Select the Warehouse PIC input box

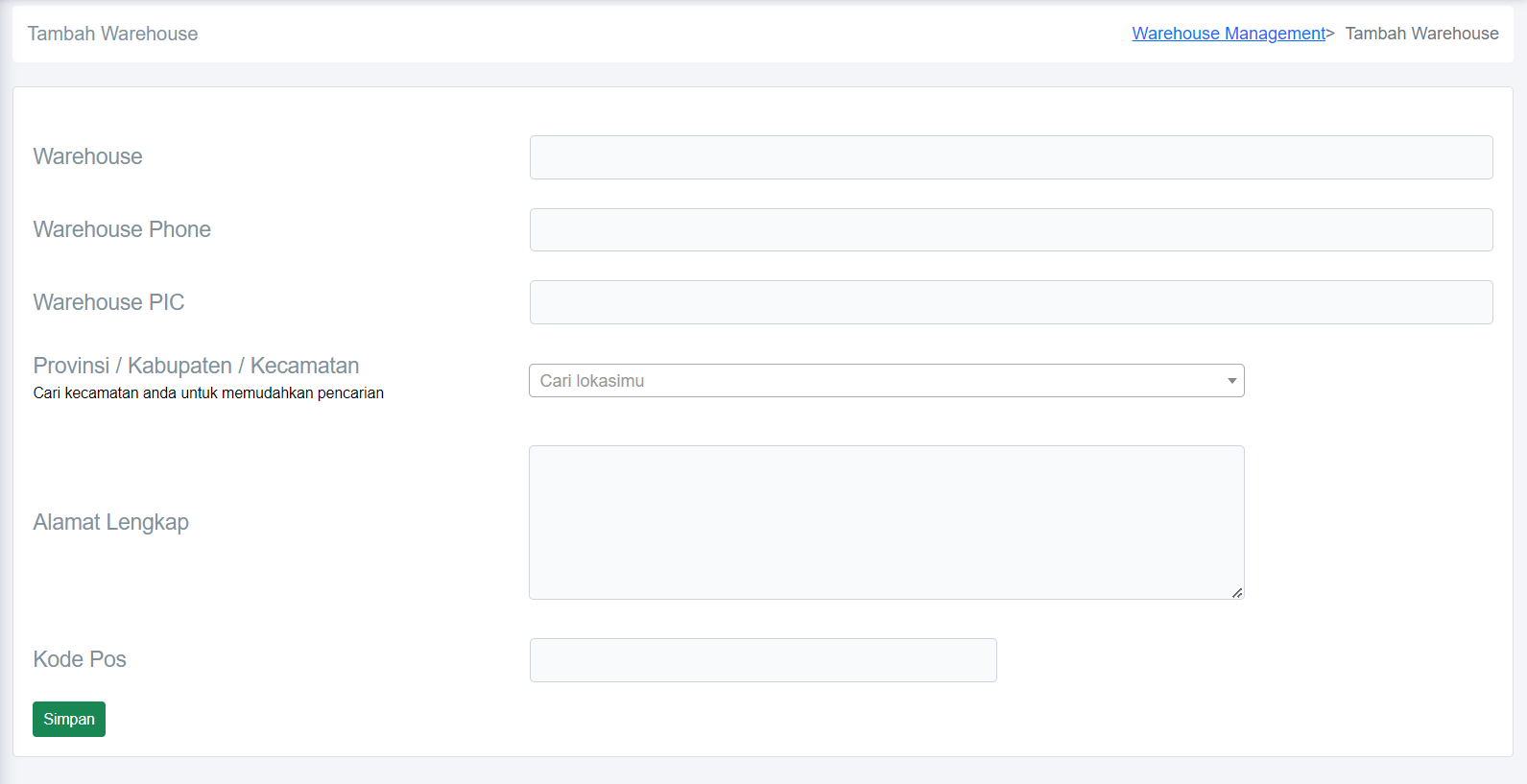(x=1011, y=302)
